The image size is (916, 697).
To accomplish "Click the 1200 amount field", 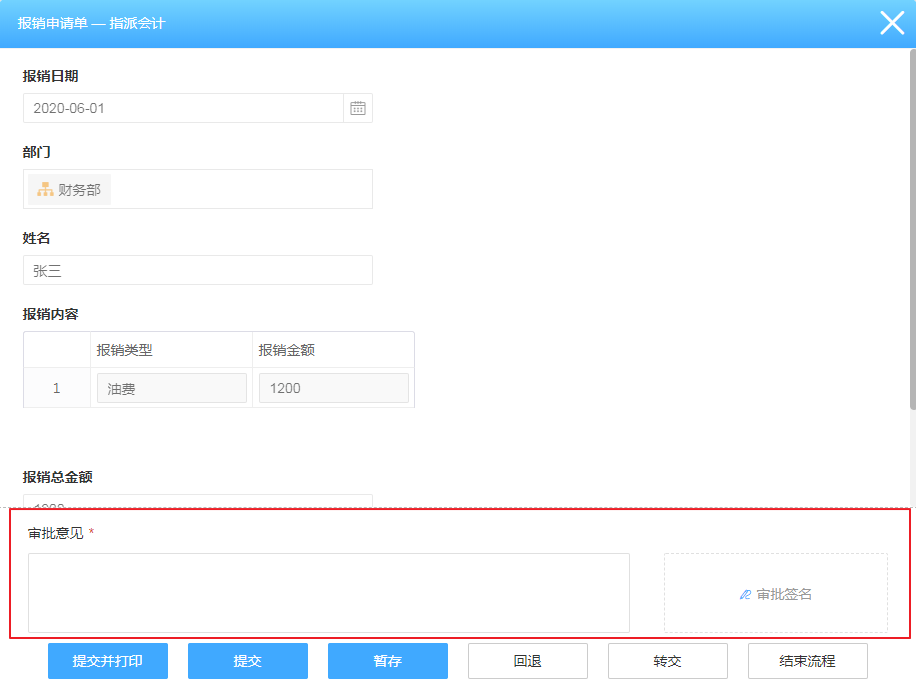I will point(333,388).
